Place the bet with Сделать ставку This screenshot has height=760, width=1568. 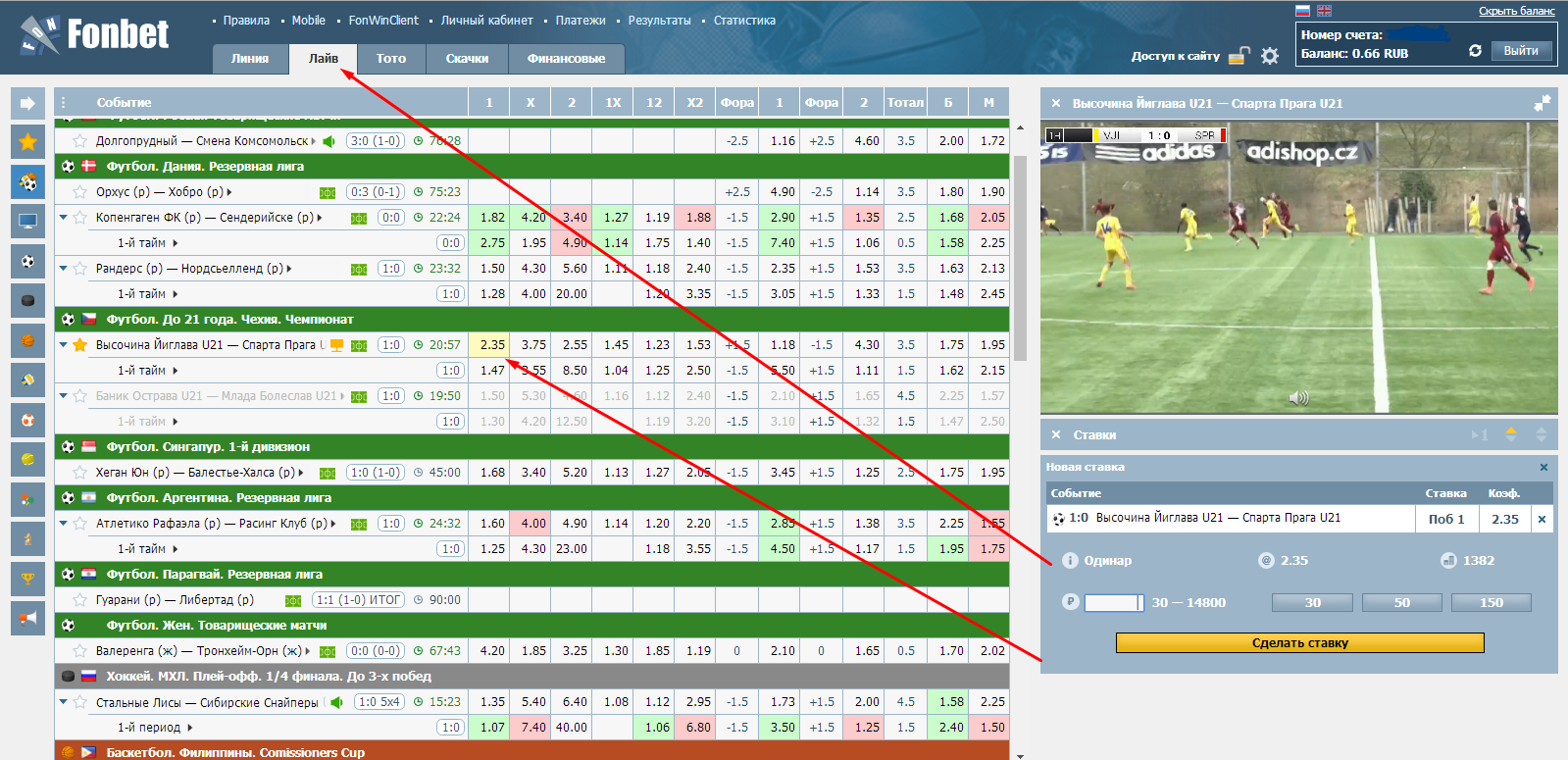[x=1299, y=643]
